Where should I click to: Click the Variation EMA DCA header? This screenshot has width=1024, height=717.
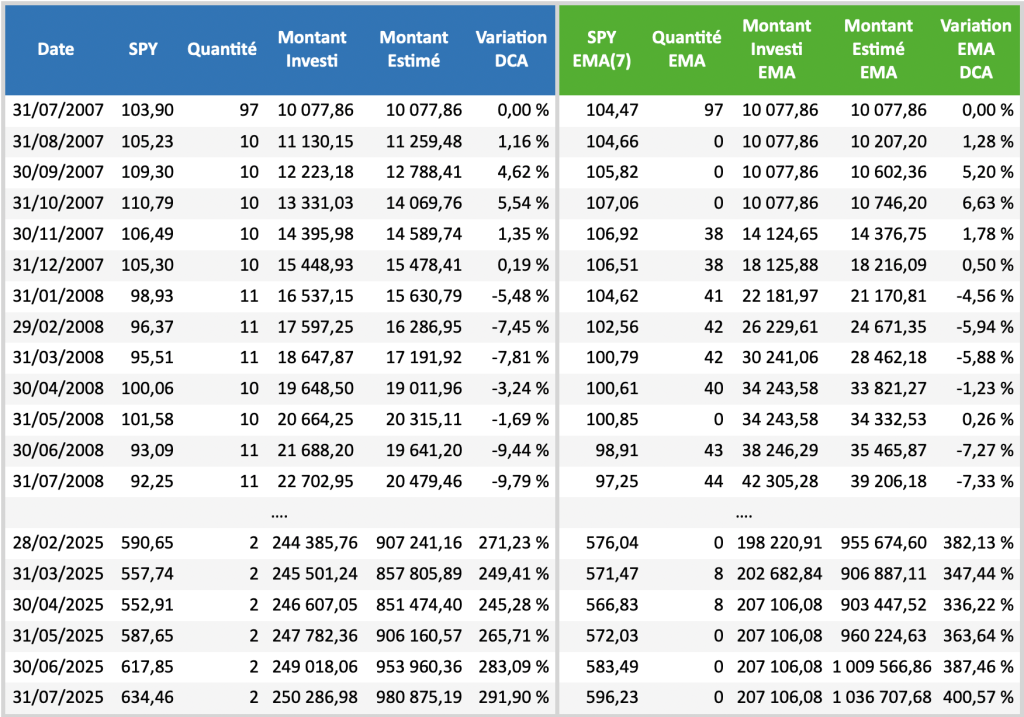(975, 50)
